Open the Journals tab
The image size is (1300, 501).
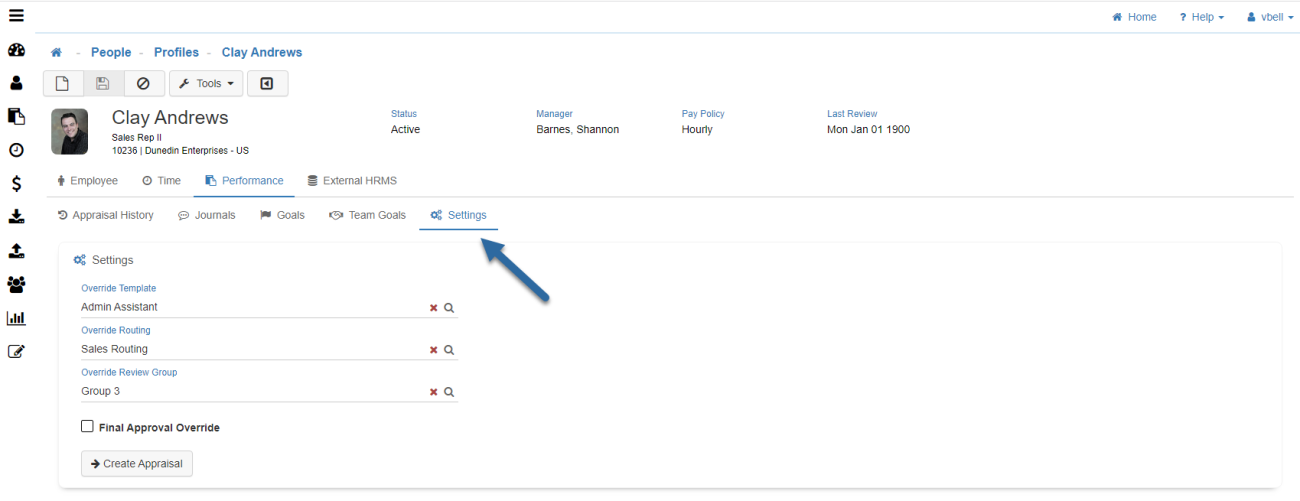coord(207,215)
